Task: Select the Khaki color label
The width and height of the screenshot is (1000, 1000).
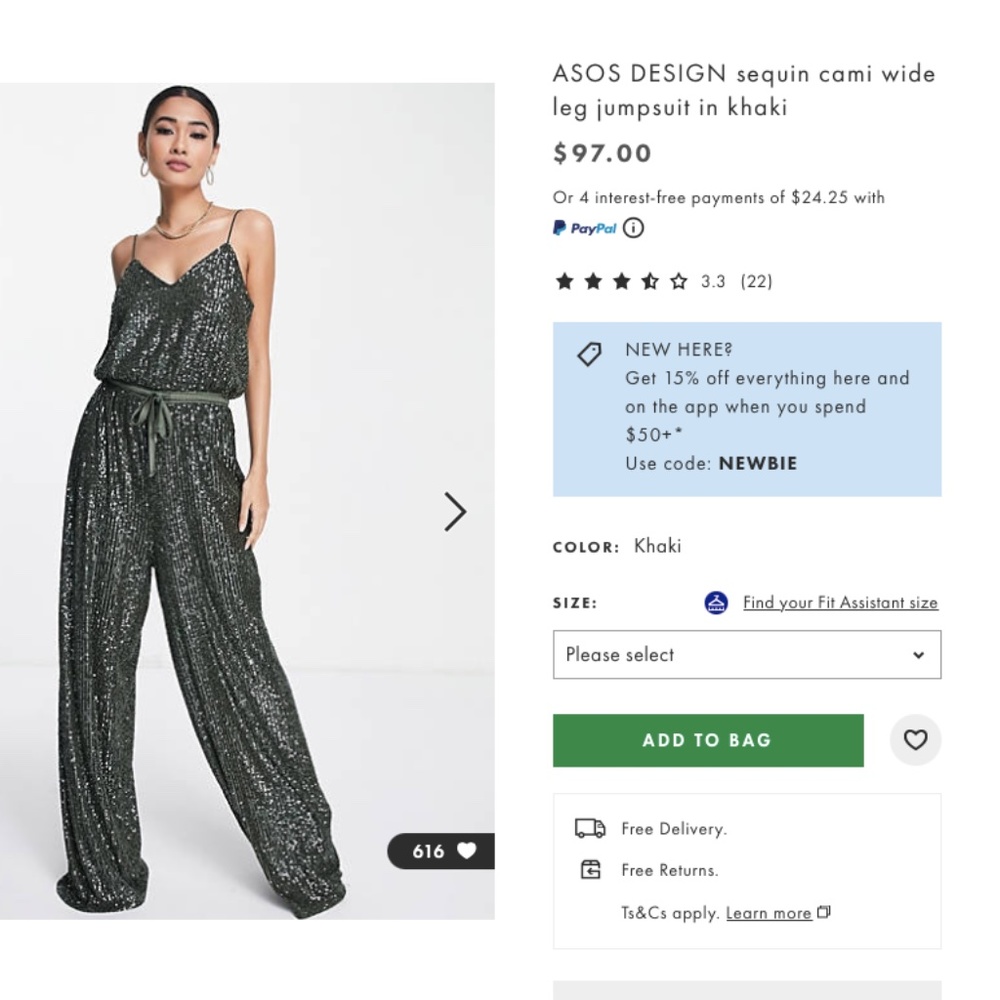Action: pyautogui.click(x=657, y=546)
